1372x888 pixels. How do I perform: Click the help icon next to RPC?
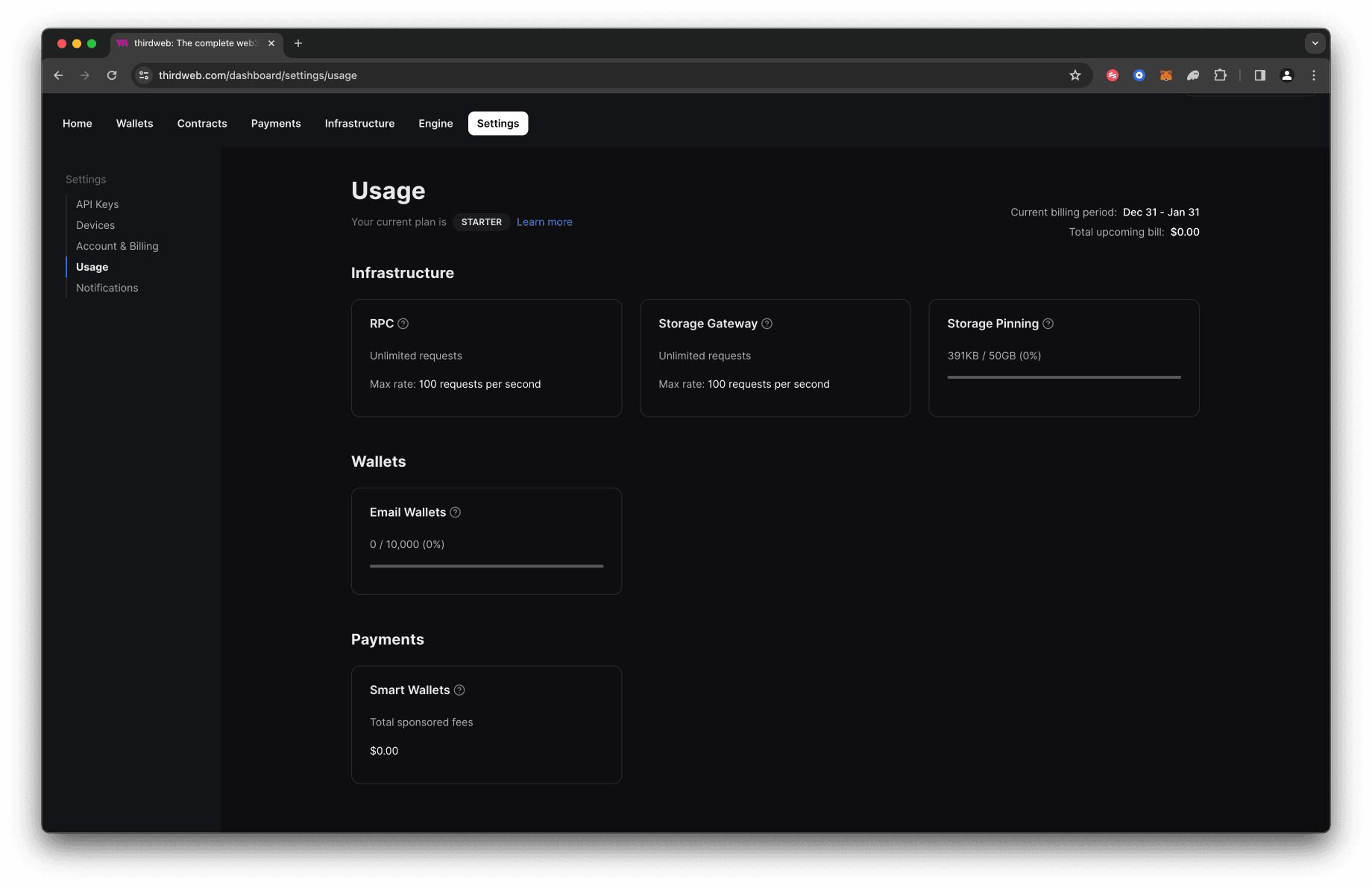[403, 324]
